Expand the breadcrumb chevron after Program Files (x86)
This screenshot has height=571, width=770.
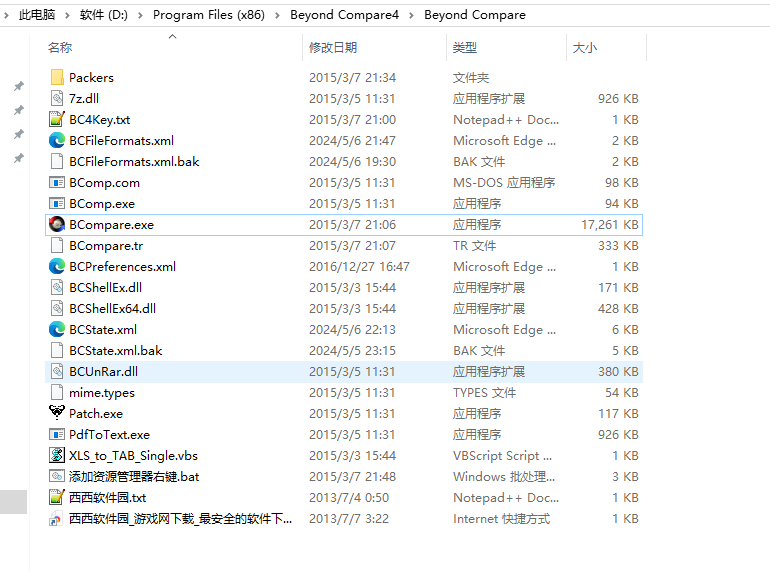(277, 15)
